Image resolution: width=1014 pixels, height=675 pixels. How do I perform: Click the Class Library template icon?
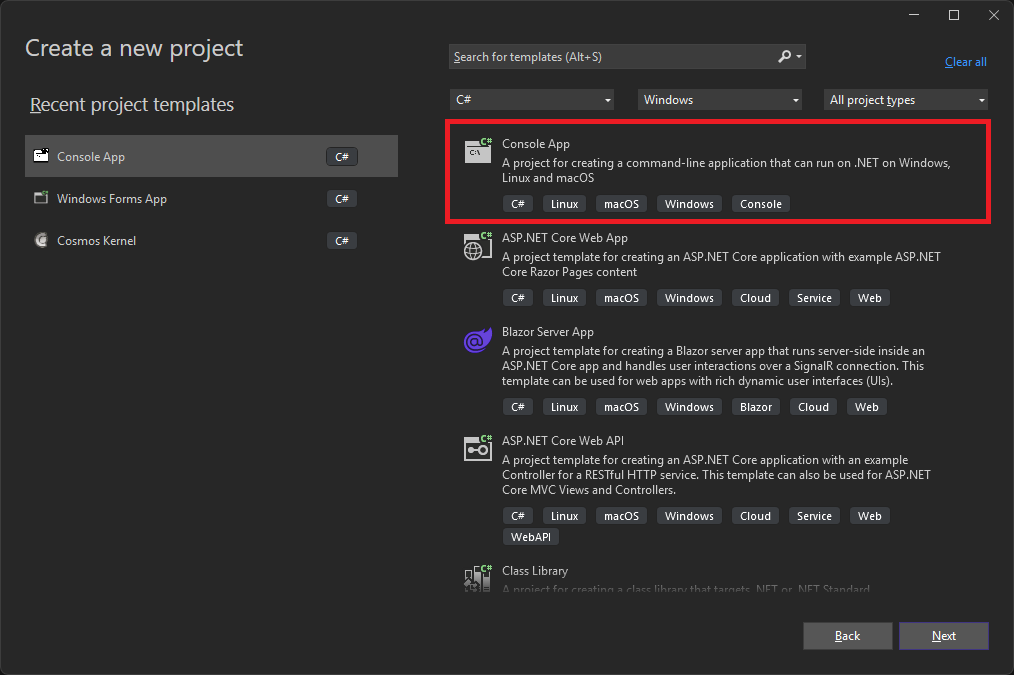coord(478,577)
